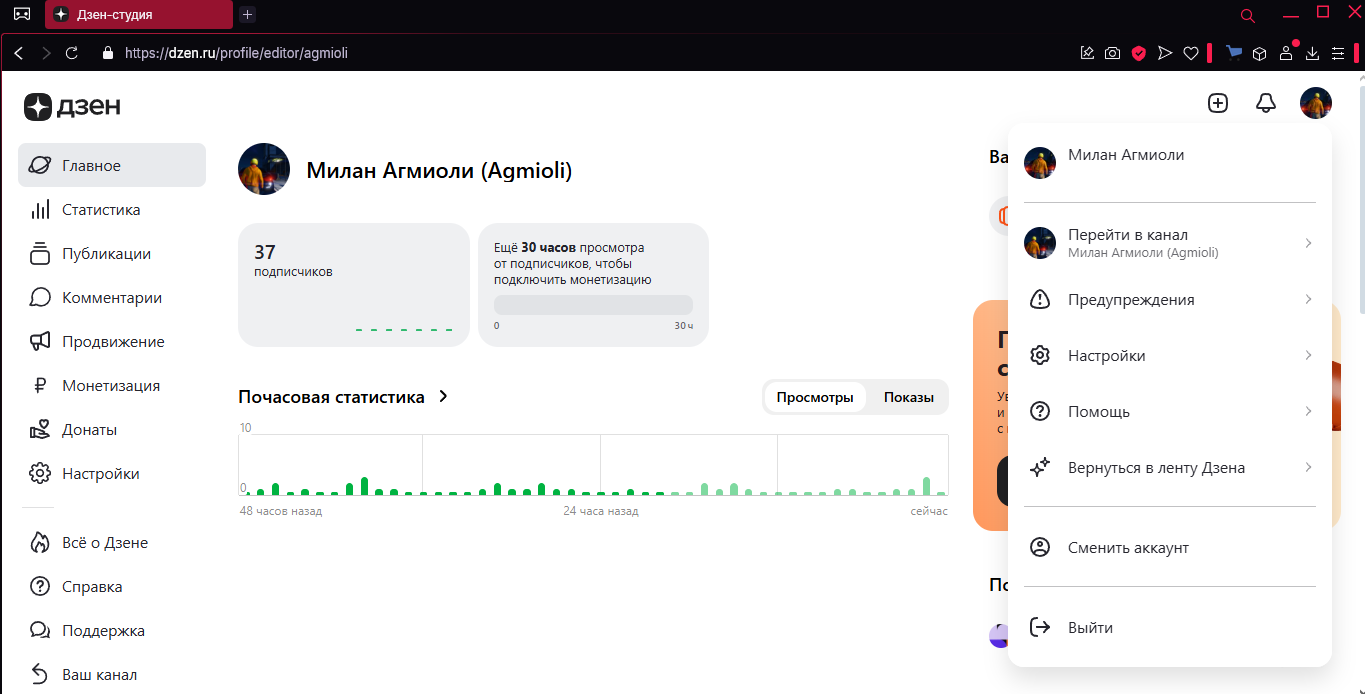The height and width of the screenshot is (694, 1365).
Task: Click the profile avatar in header
Action: point(1316,103)
